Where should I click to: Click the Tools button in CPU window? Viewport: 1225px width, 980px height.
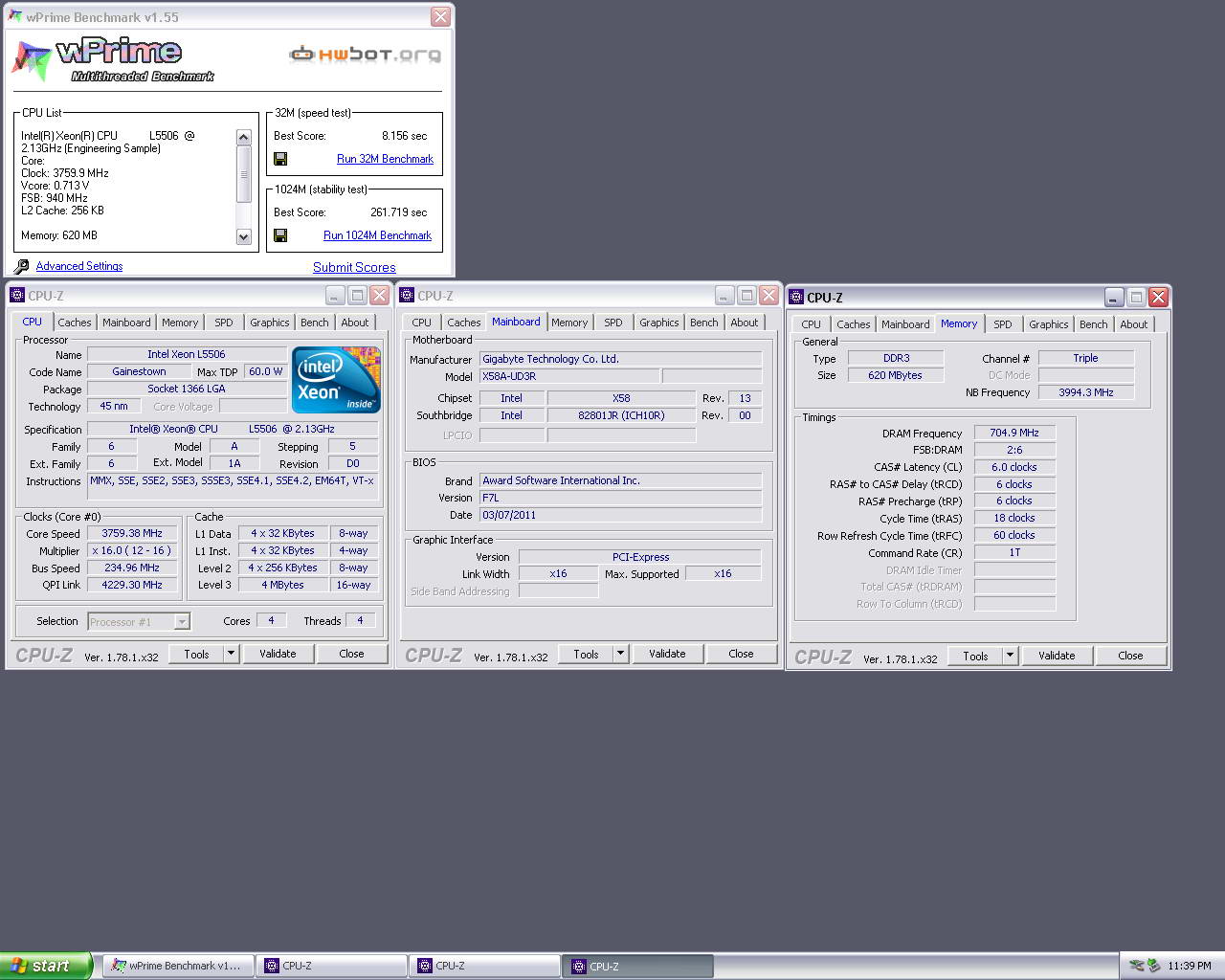tap(196, 654)
